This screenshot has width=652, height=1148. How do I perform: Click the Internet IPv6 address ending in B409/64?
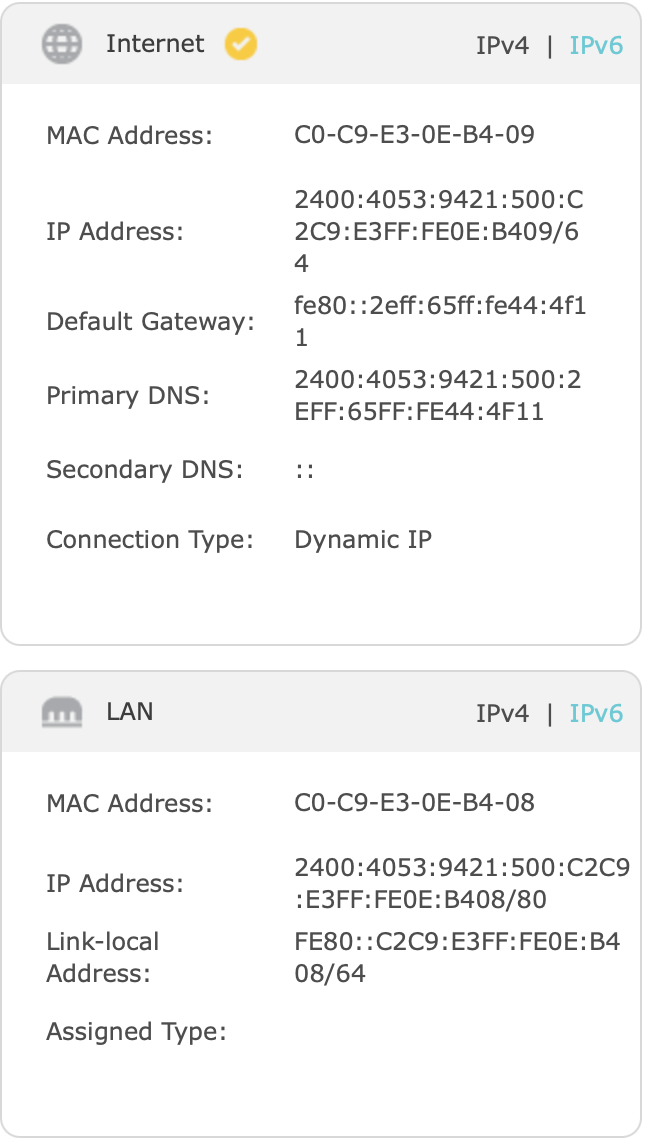tap(439, 232)
